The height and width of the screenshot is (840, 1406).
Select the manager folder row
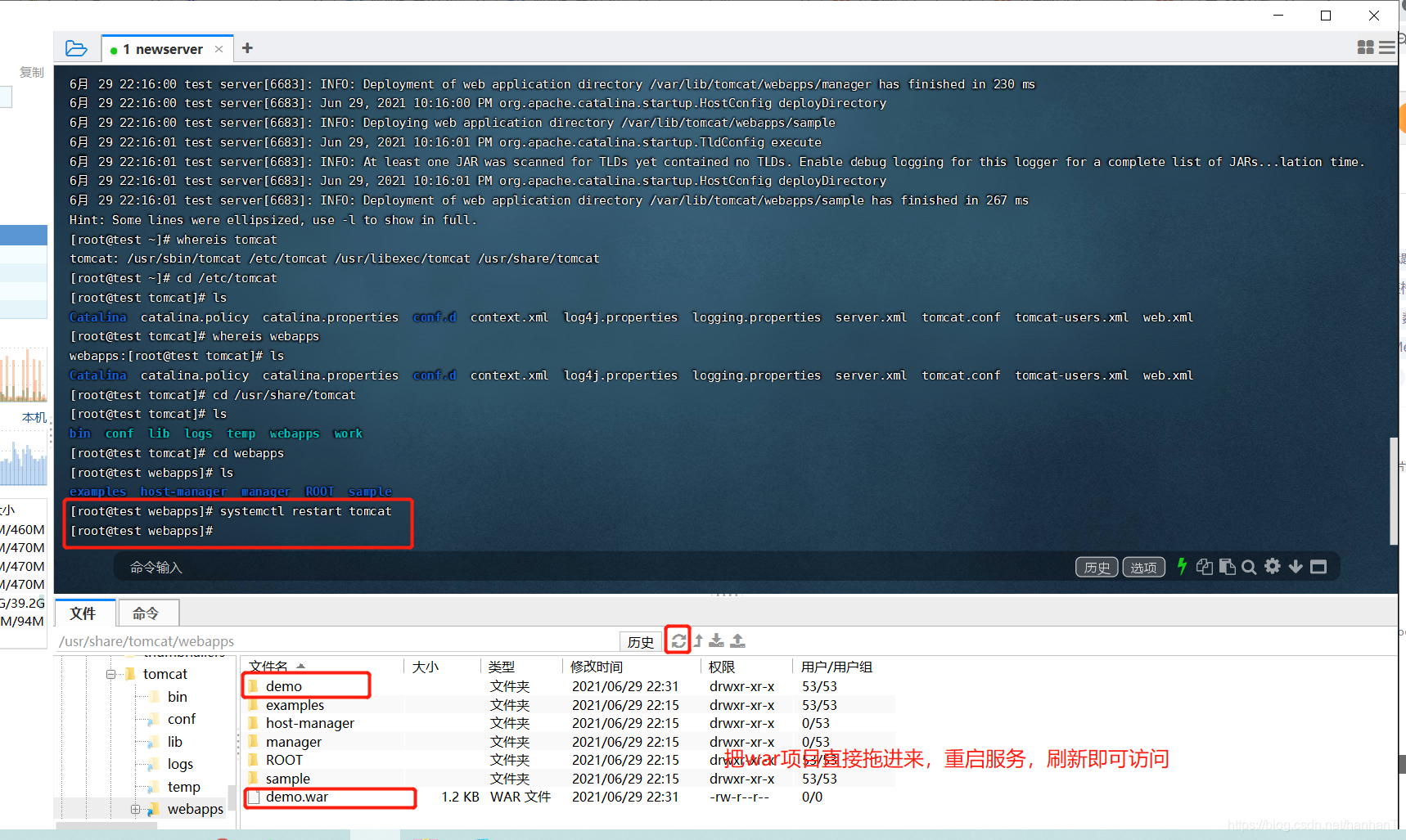coord(569,742)
